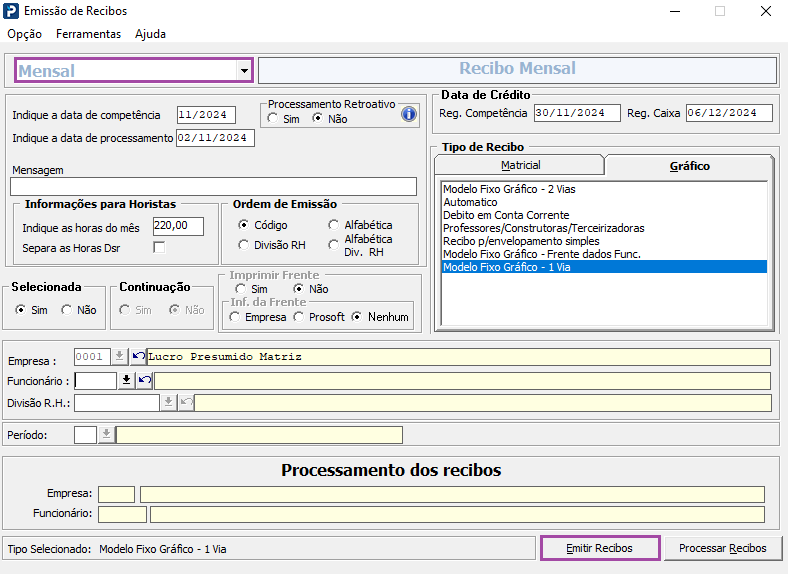Screen dimensions: 788x574
Task: Click the Processar Recibos button
Action: pos(722,548)
